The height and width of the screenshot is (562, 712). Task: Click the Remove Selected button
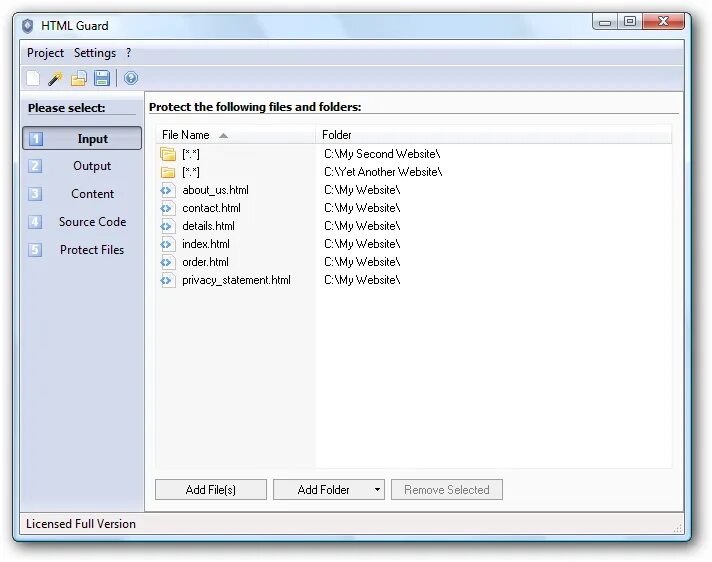pyautogui.click(x=447, y=490)
